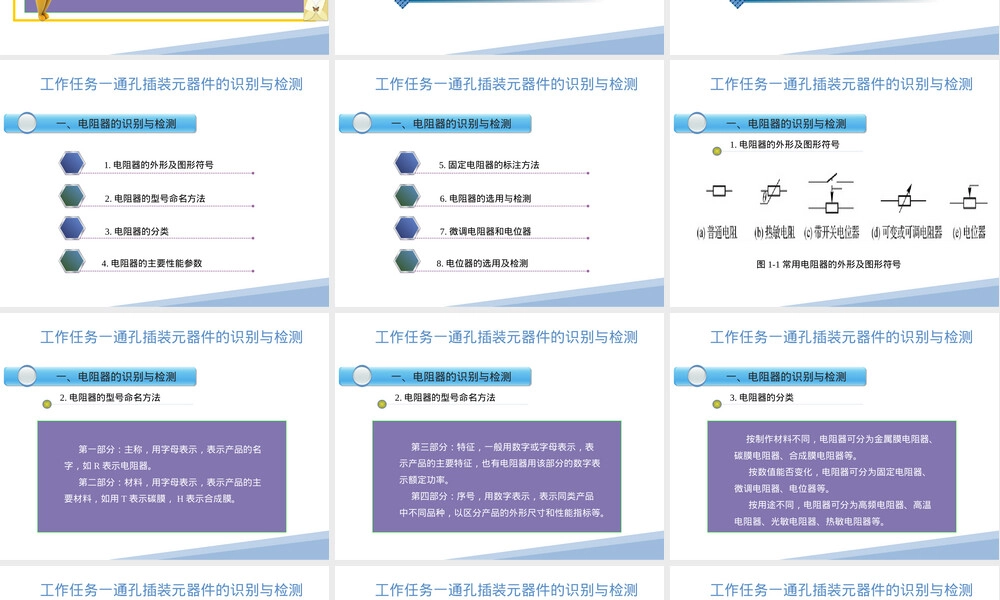This screenshot has height=600, width=1000.
Task: Click the purple text box starting 第一部分：主称
Action: click(x=162, y=476)
